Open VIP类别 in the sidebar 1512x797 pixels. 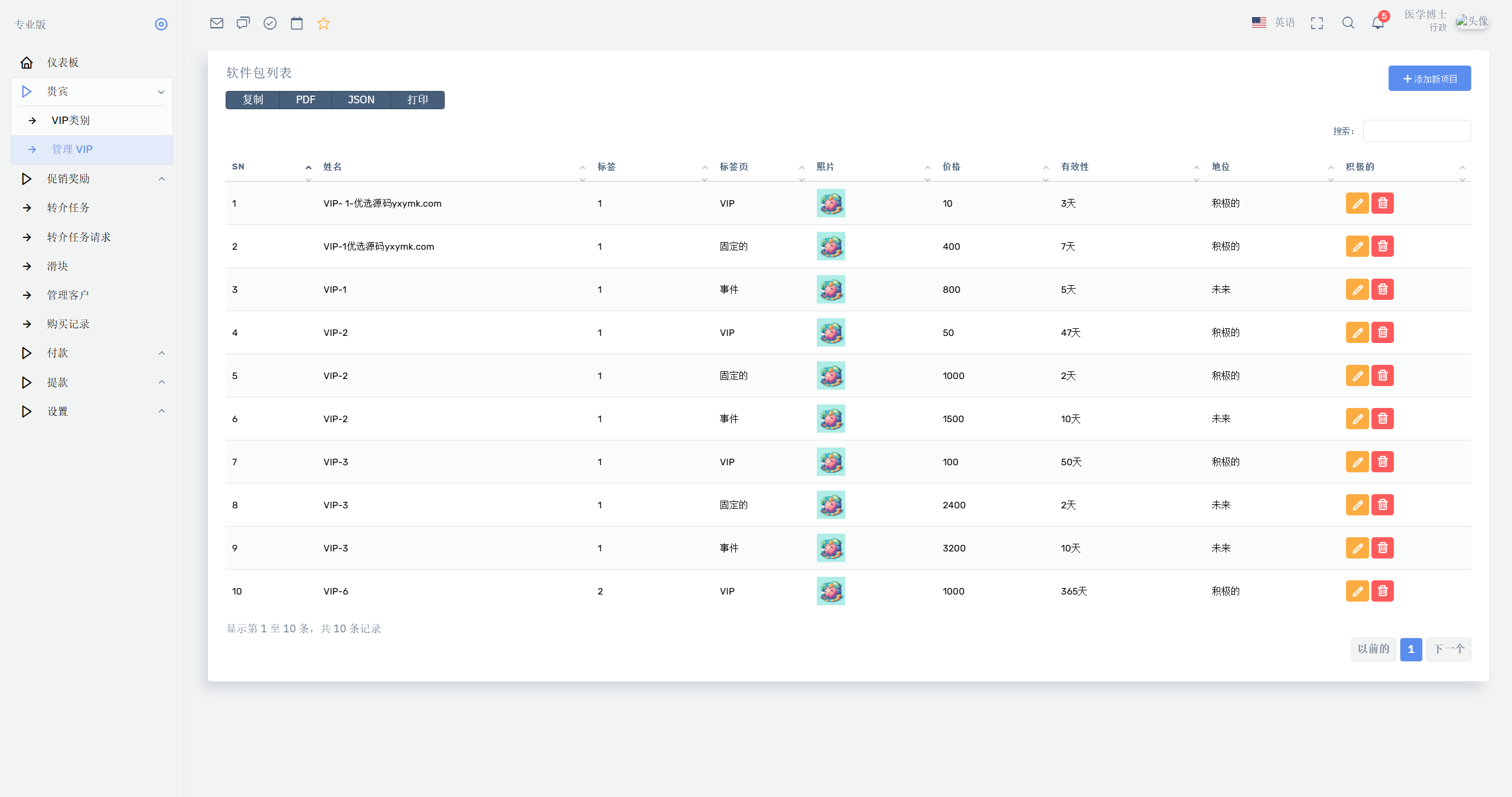coord(70,120)
